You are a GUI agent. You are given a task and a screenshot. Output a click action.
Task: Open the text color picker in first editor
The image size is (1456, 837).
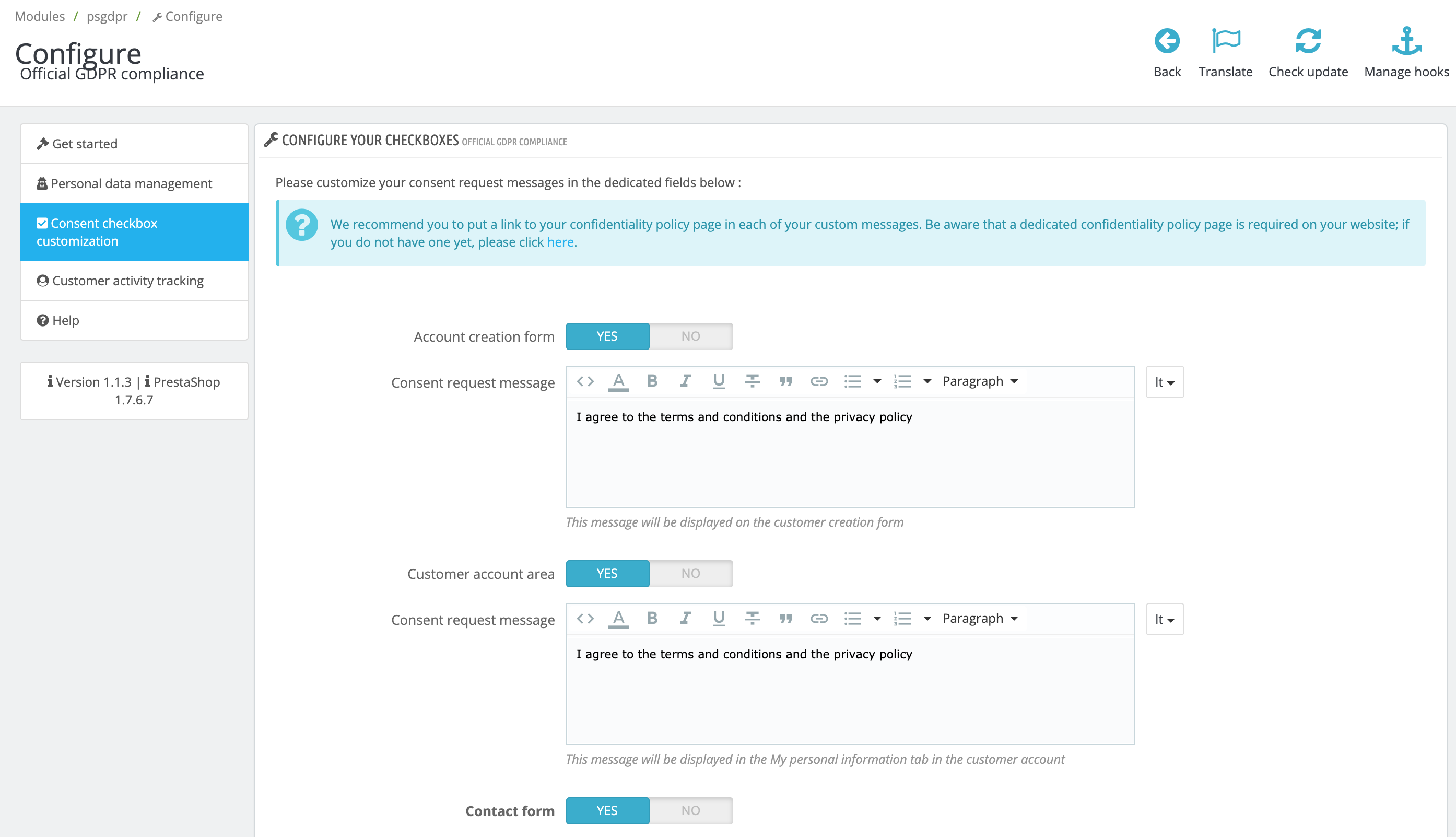pyautogui.click(x=619, y=380)
